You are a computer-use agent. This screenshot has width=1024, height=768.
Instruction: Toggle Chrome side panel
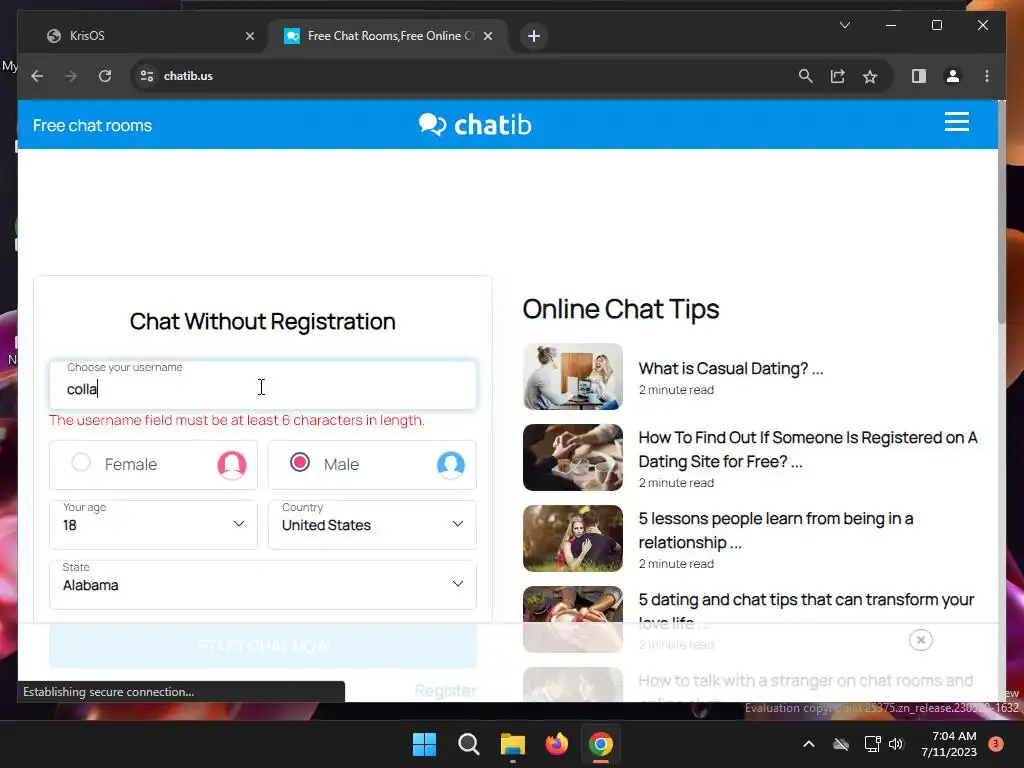pyautogui.click(x=919, y=76)
